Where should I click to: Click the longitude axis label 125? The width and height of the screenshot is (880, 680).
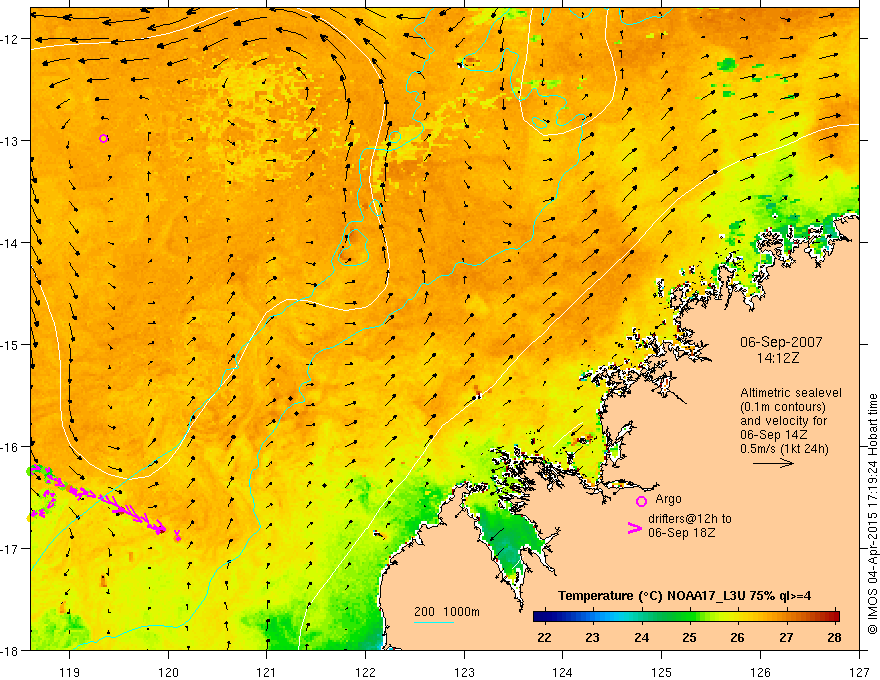click(x=662, y=672)
